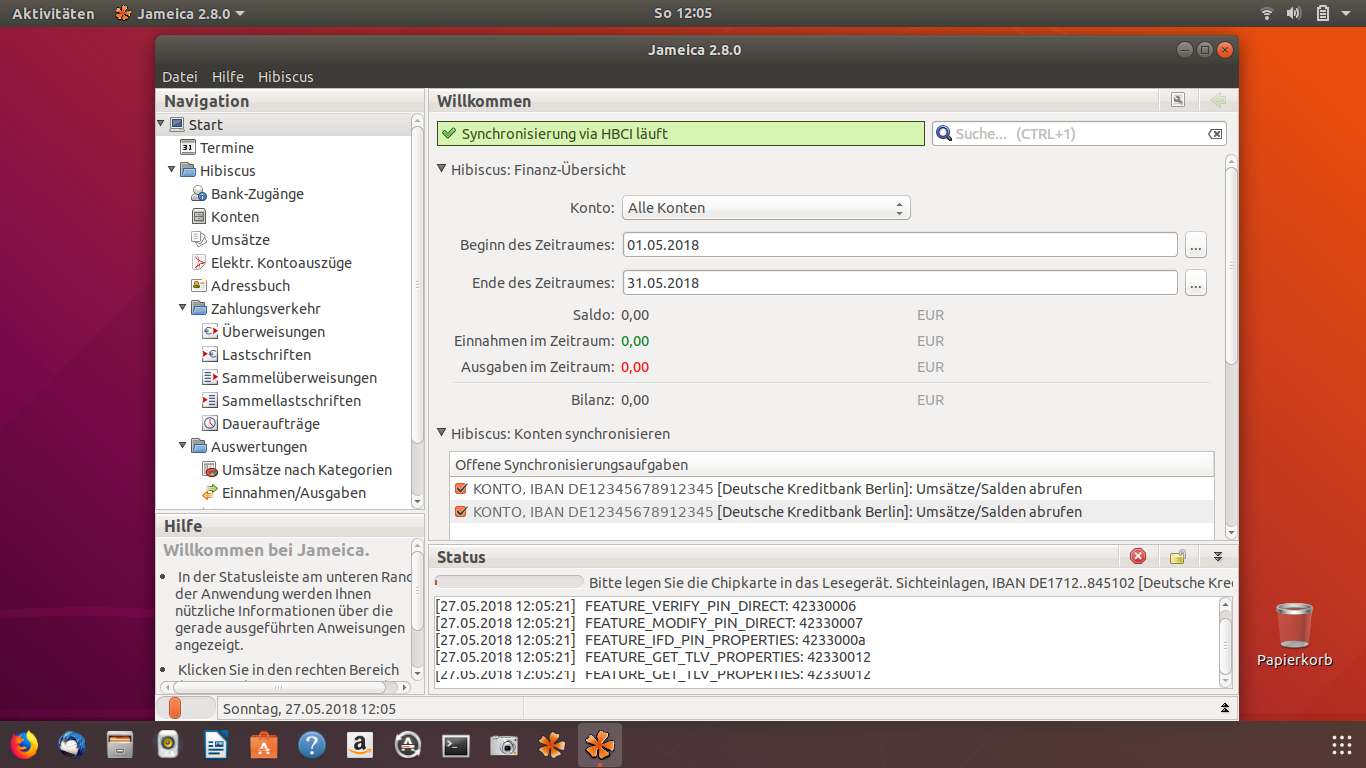Click the Beginn des Zeitraumes date field
Screen dimensions: 1366x768
tap(900, 245)
